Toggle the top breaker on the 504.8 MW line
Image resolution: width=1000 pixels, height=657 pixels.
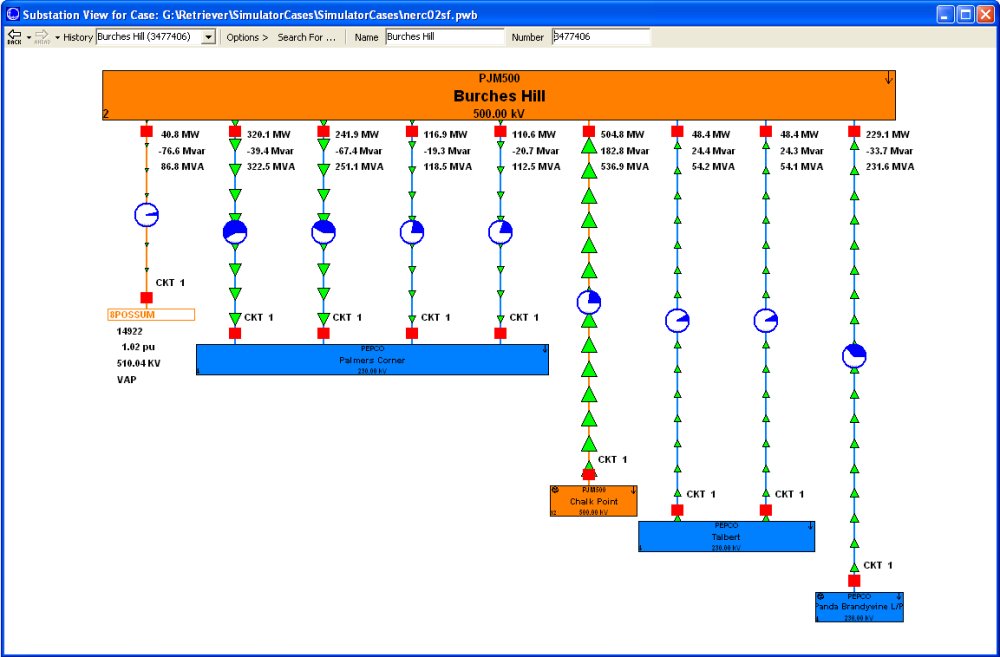589,132
